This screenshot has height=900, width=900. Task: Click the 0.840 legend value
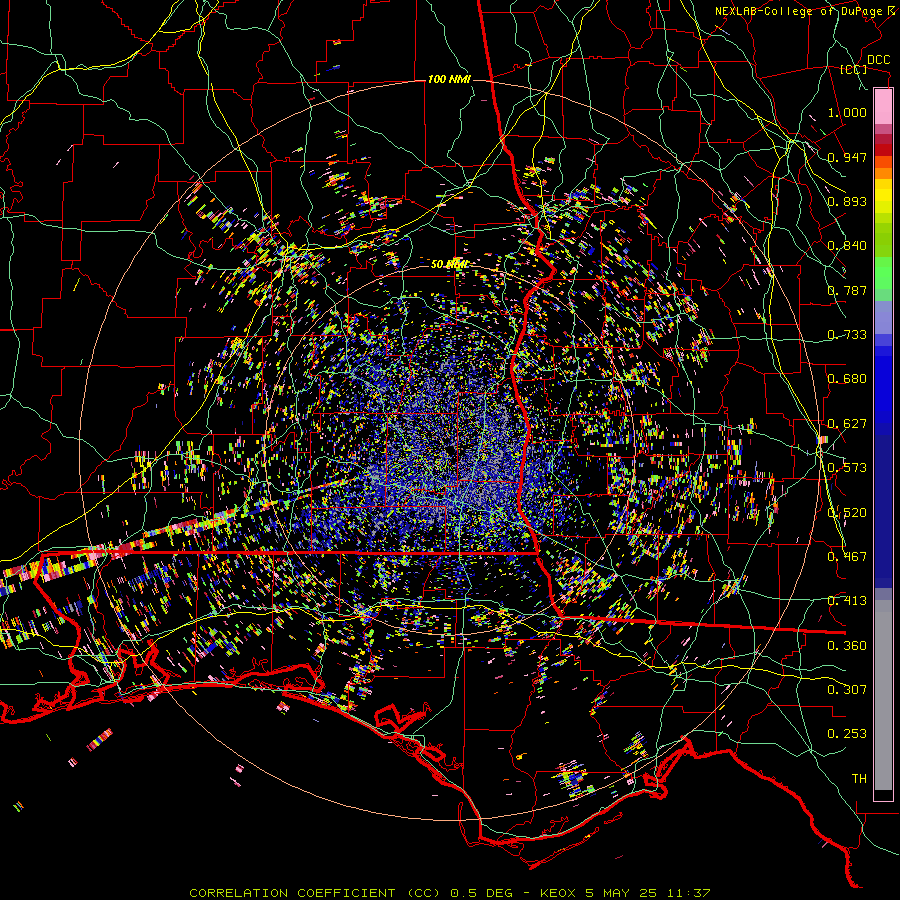(847, 246)
